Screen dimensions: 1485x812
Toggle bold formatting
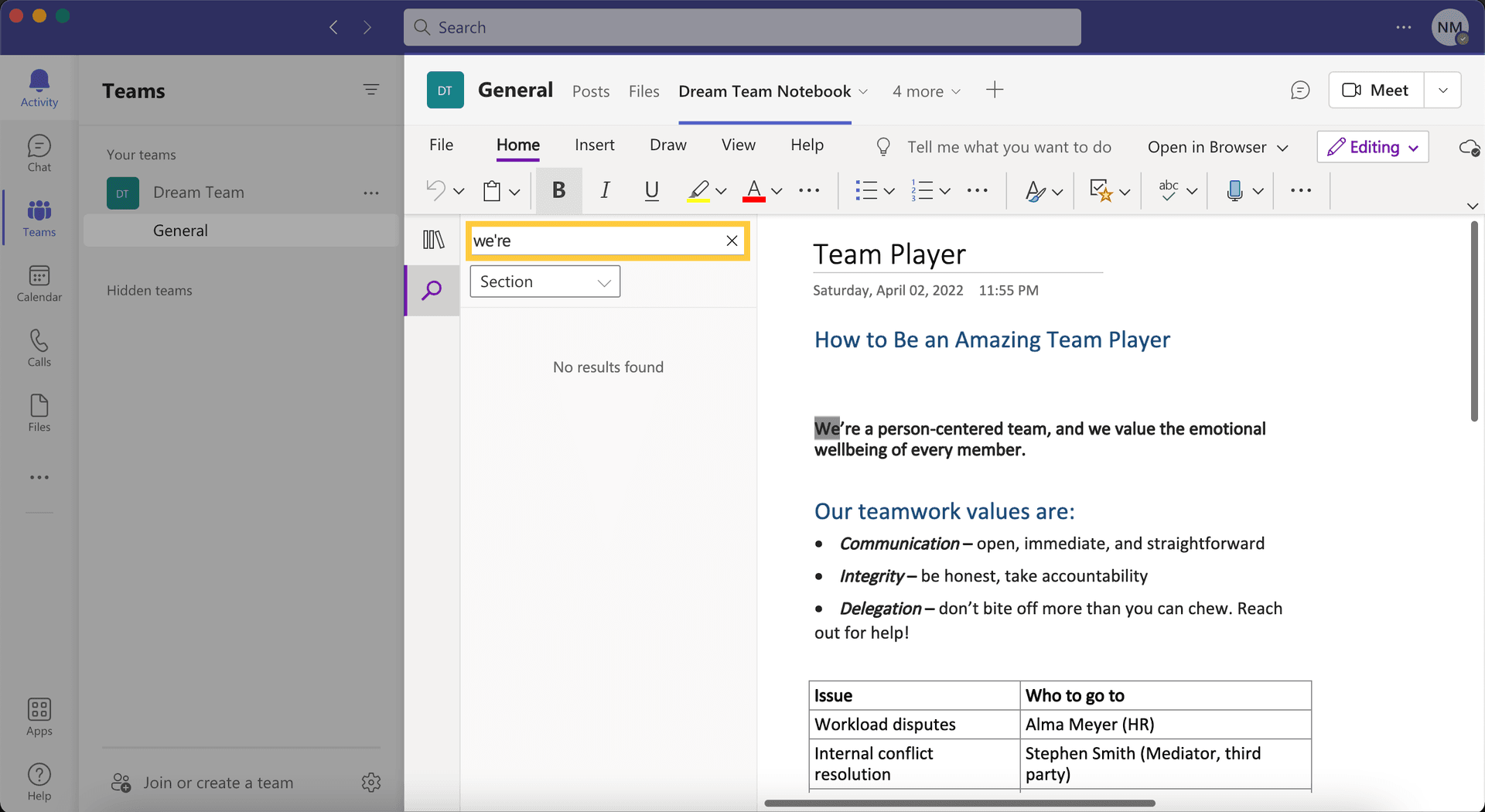click(558, 190)
